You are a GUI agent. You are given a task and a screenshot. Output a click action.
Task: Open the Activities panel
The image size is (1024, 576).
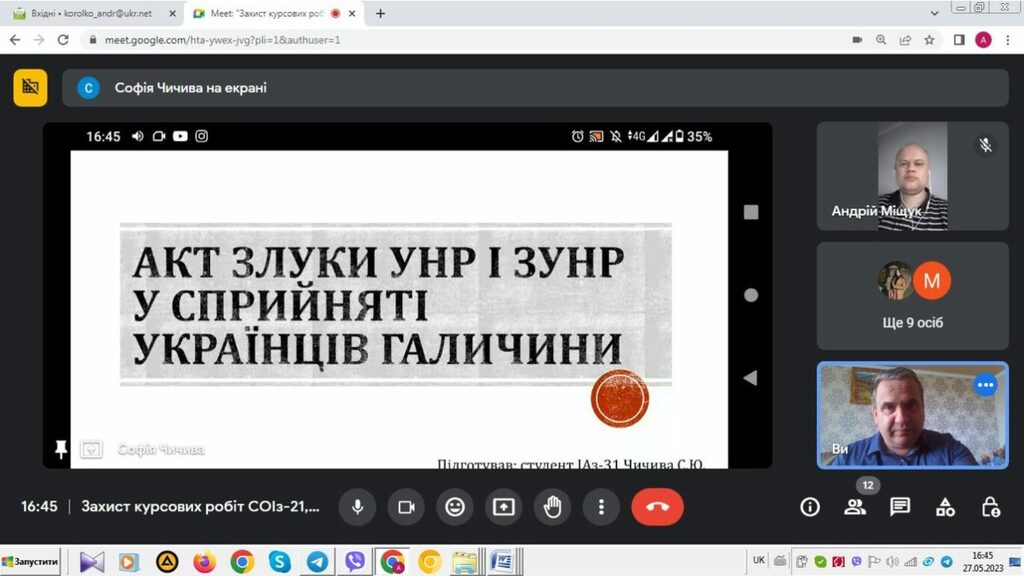[945, 507]
